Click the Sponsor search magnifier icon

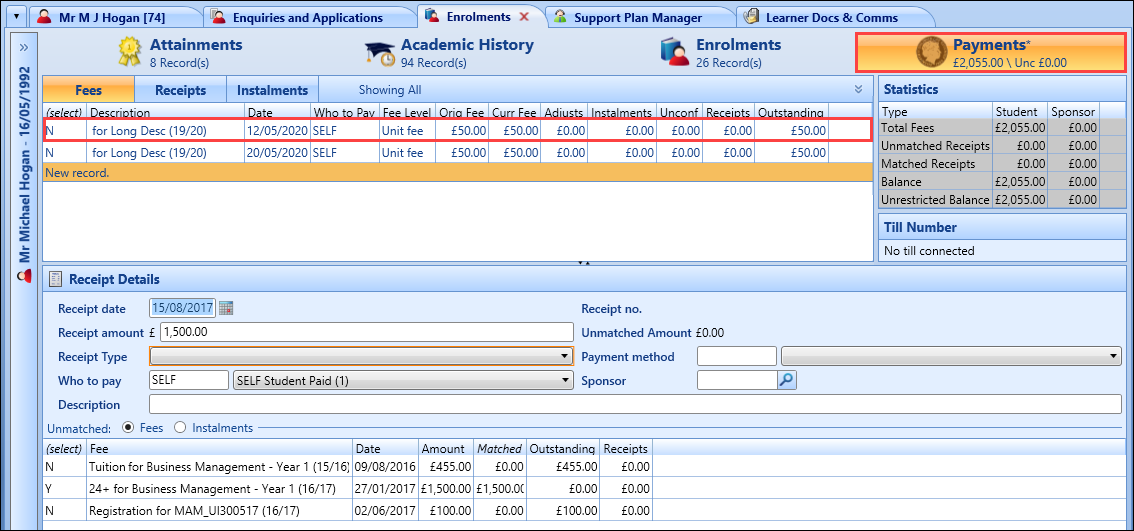(x=787, y=380)
